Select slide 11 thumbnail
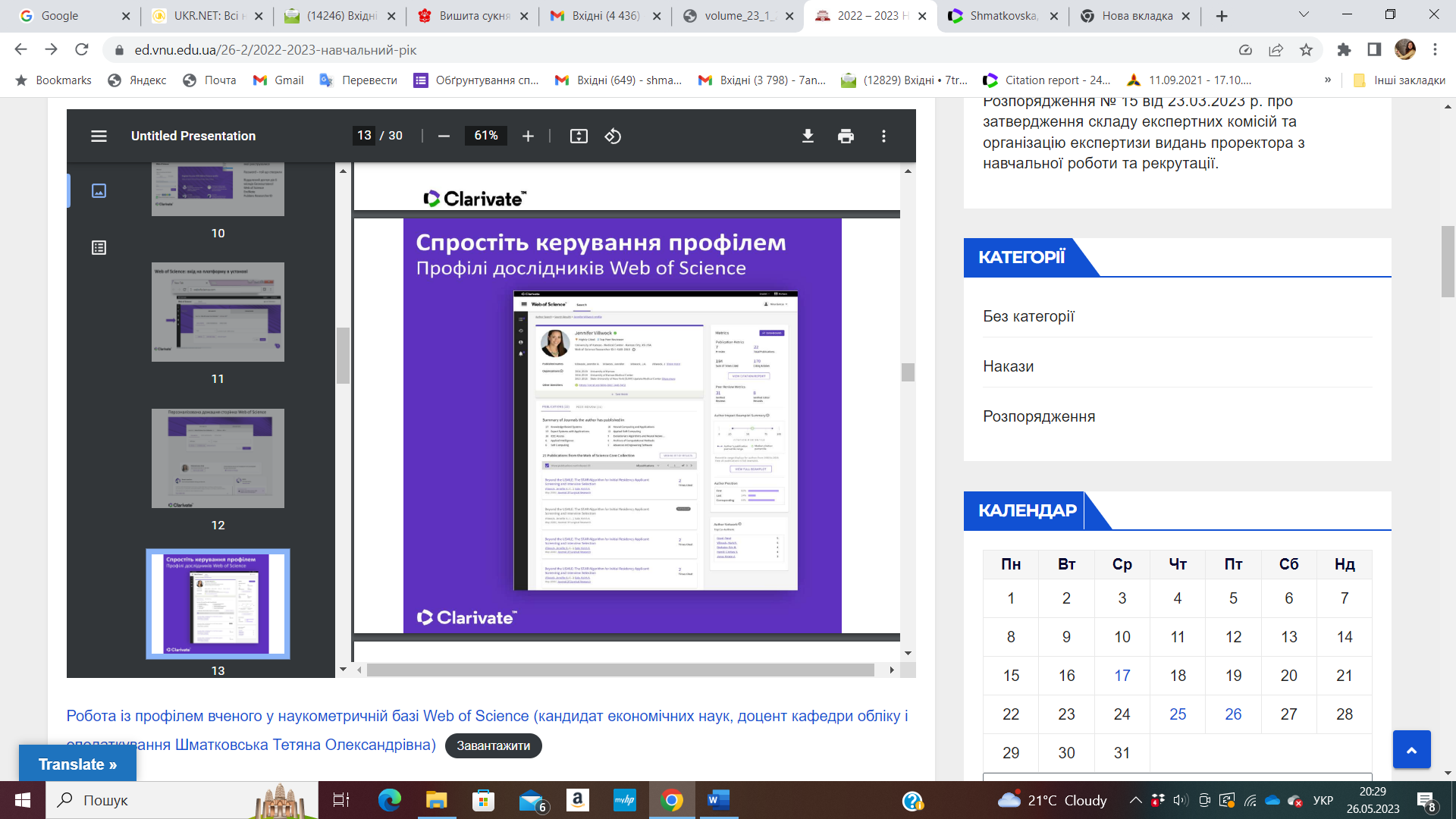 218,312
